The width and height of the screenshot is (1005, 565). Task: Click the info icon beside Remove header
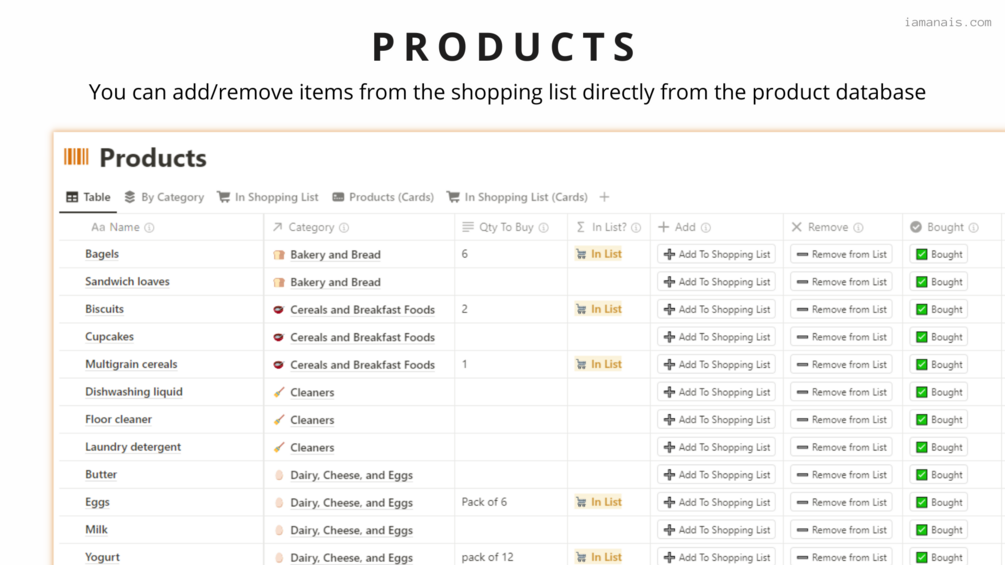click(x=858, y=228)
